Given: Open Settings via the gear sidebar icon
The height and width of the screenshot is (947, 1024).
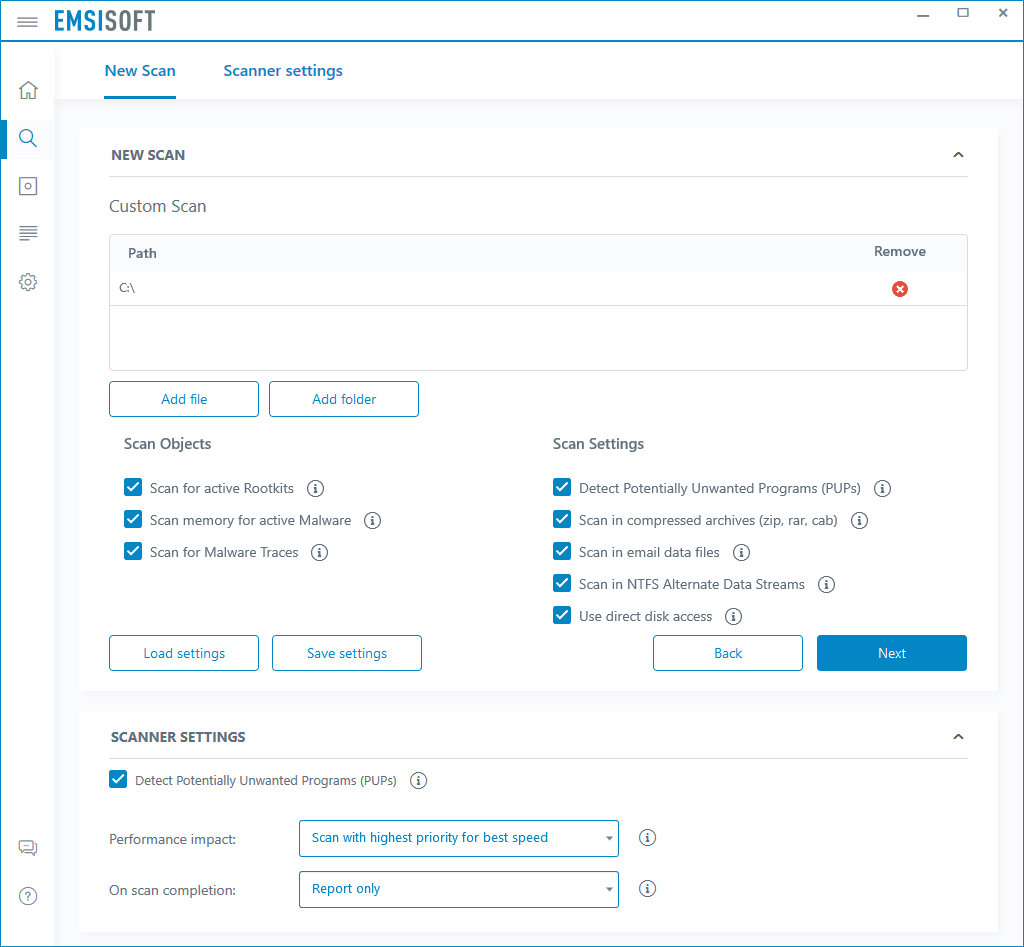Looking at the screenshot, I should point(28,282).
